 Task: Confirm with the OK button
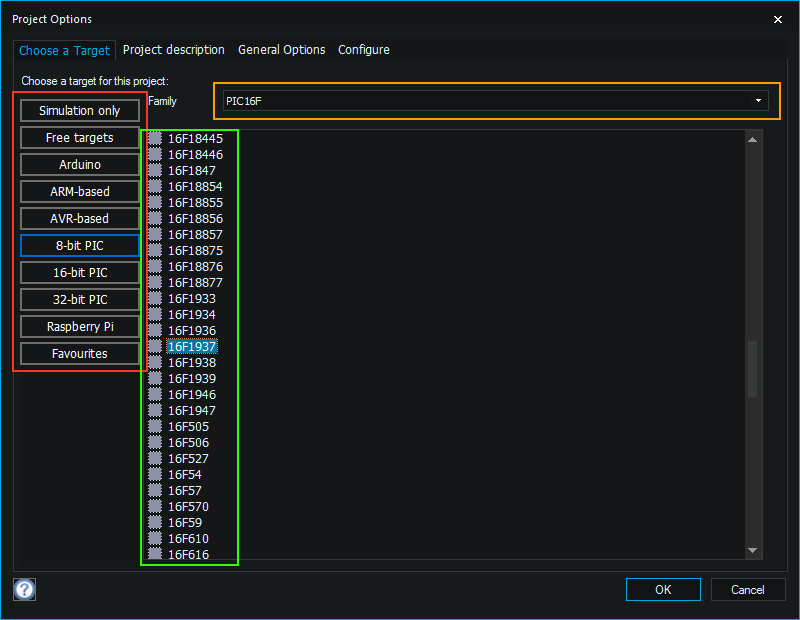(x=663, y=589)
